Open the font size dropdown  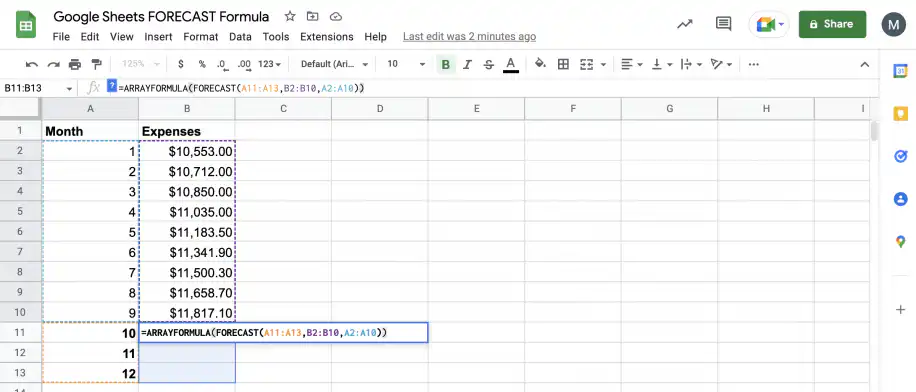click(406, 64)
